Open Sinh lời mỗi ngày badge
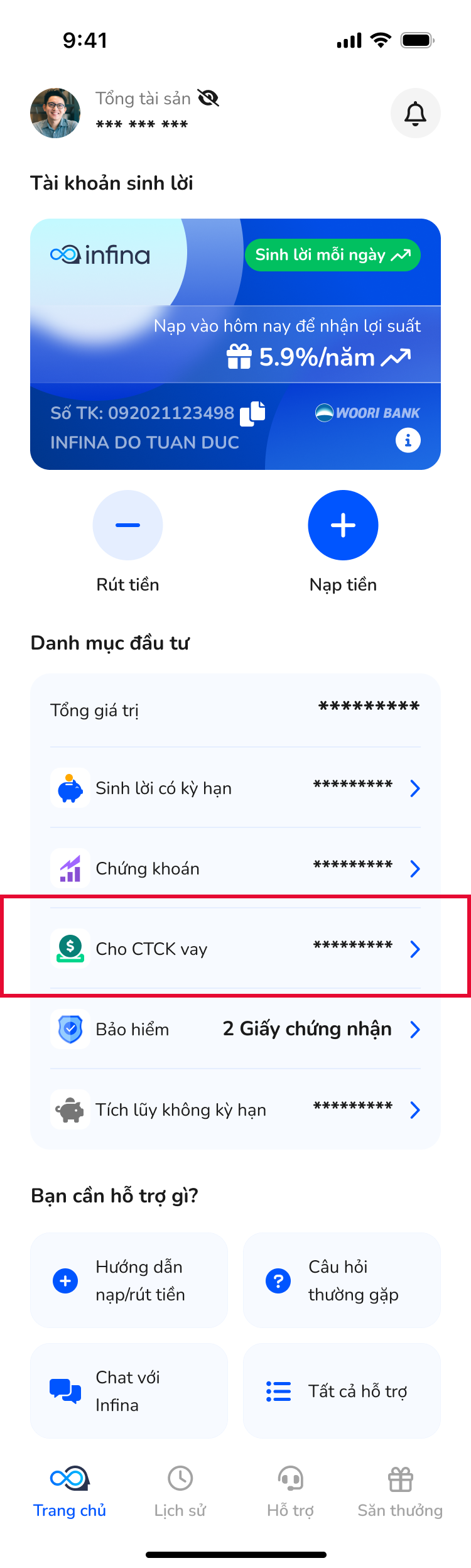This screenshot has width=471, height=1568. 333,255
